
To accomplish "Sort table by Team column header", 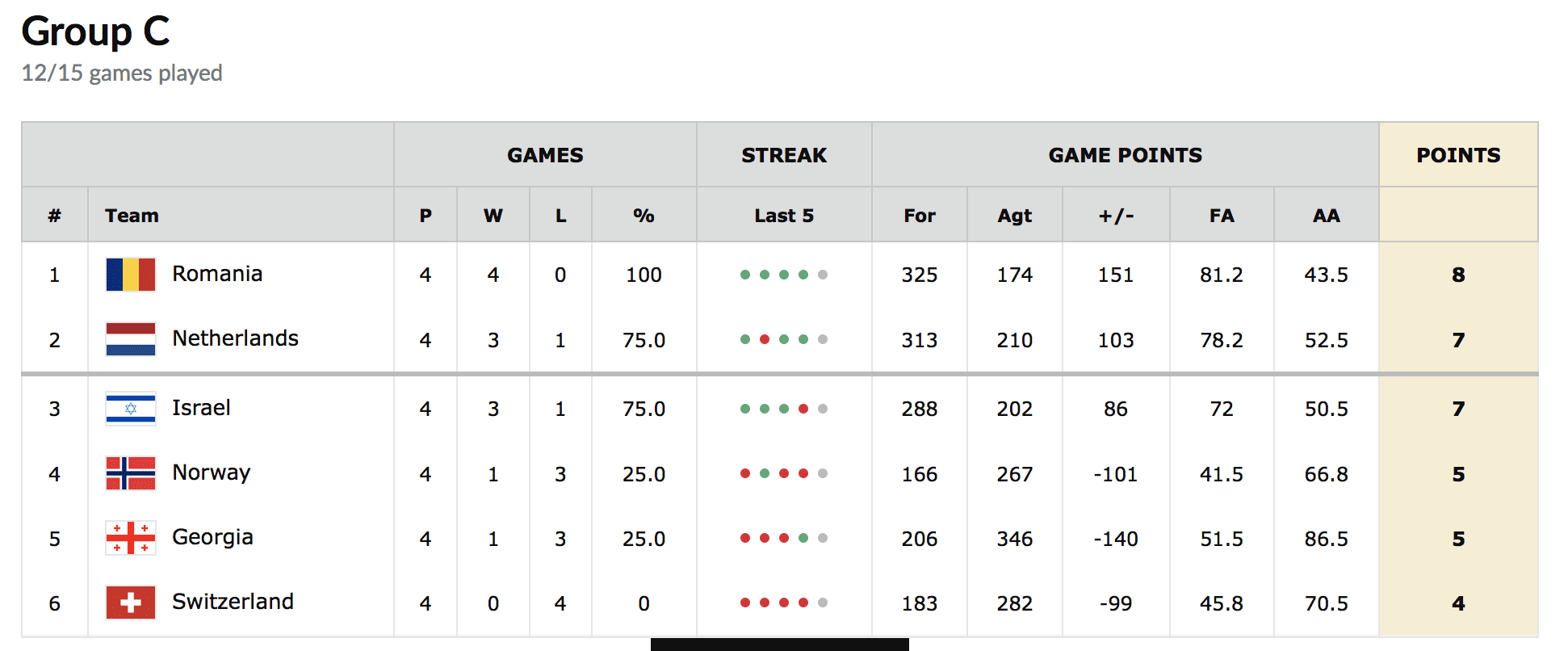I will 132,216.
